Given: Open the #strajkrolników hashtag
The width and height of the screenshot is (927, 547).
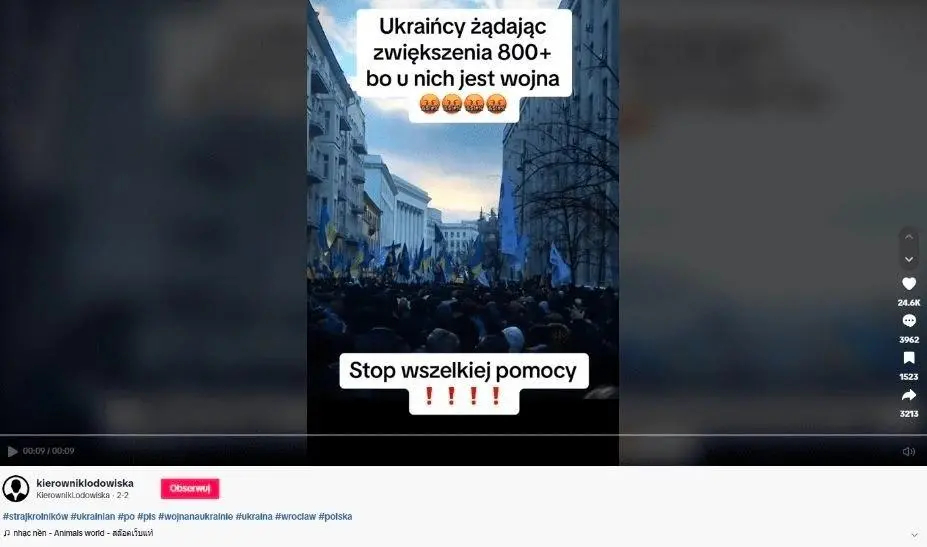Looking at the screenshot, I should [35, 516].
